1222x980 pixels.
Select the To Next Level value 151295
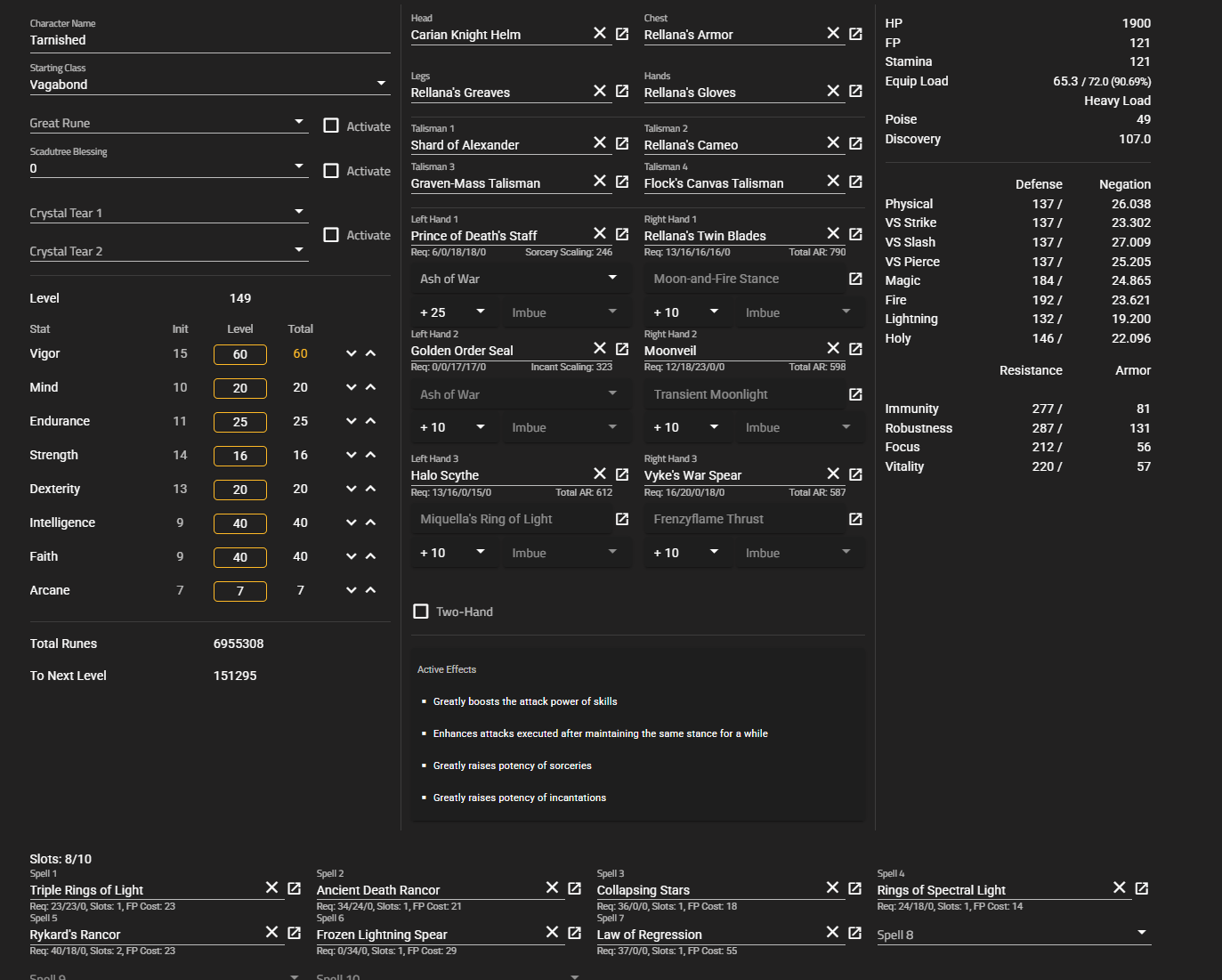tap(235, 676)
